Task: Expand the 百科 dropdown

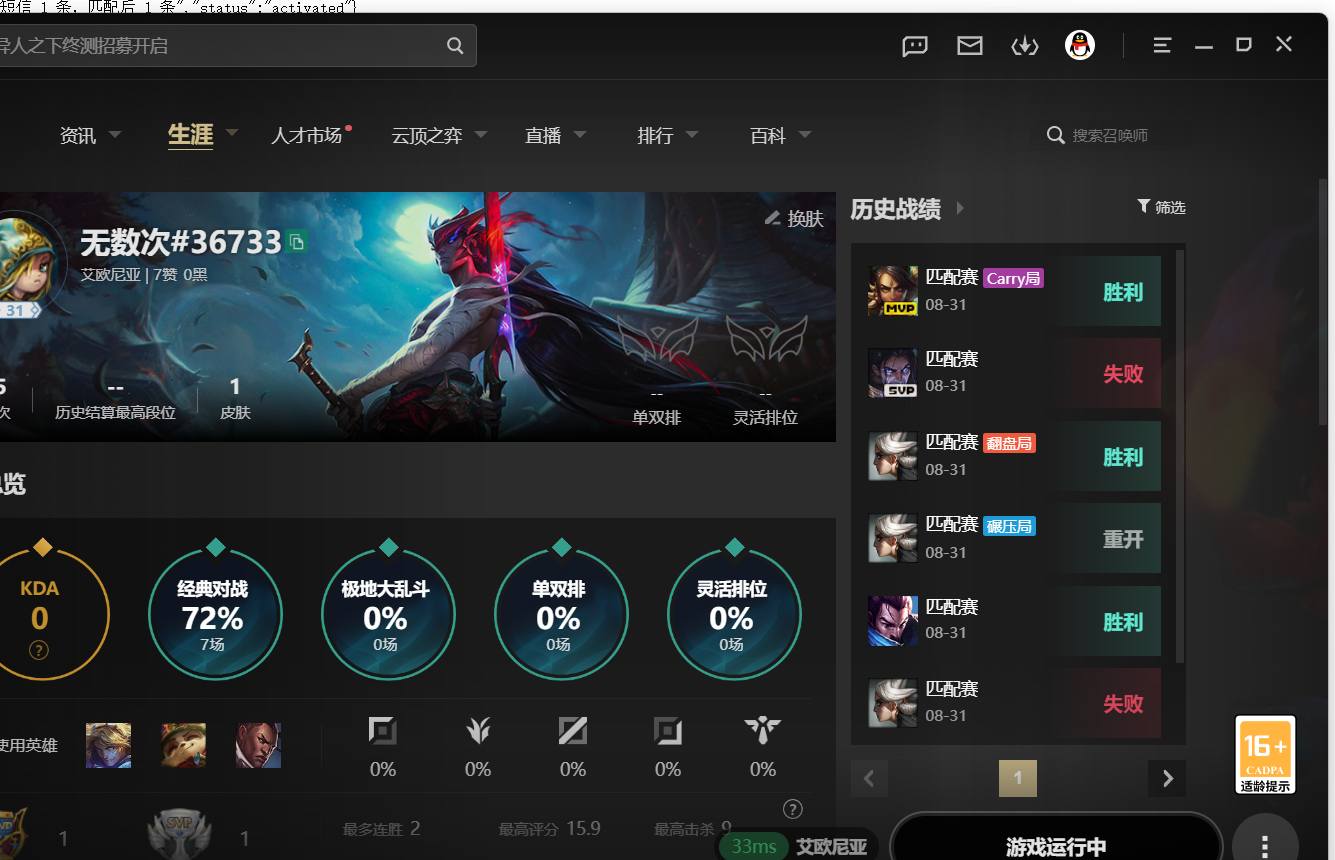Action: click(x=805, y=134)
